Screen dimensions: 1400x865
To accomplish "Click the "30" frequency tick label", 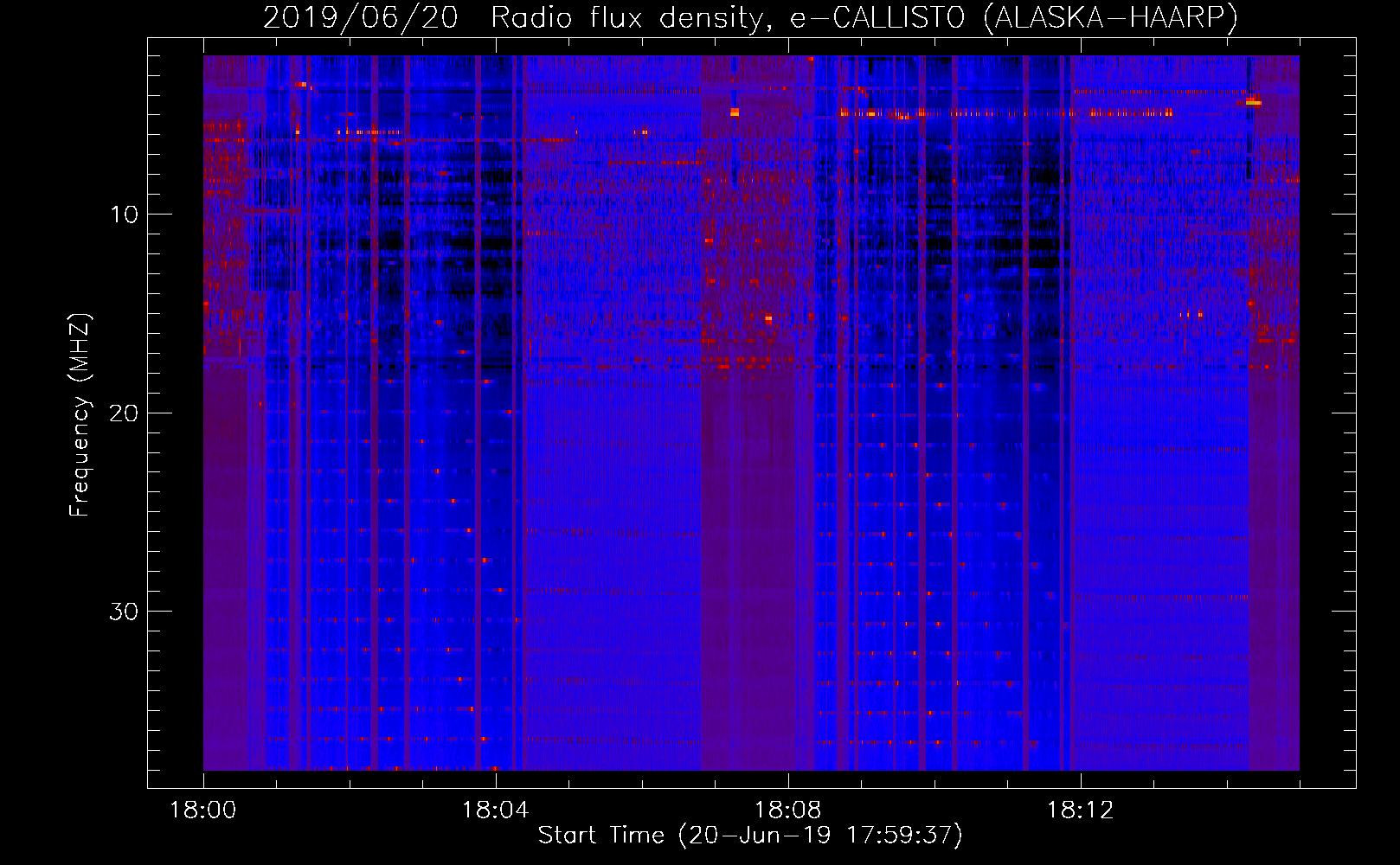I will 125,612.
